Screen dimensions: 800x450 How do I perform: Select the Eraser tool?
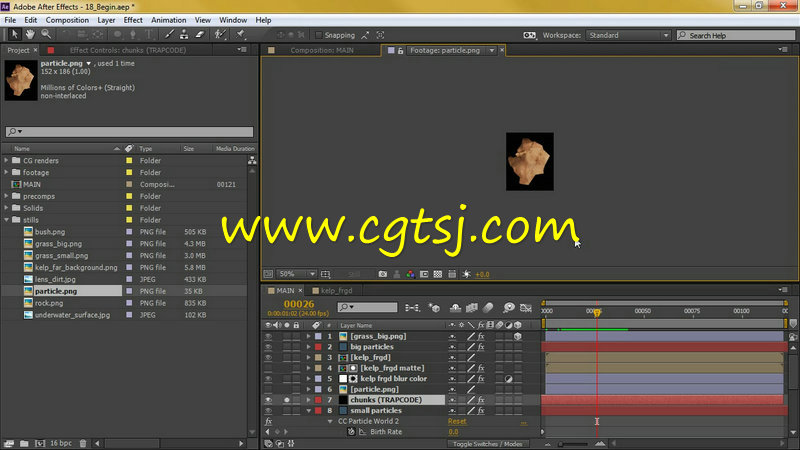point(200,35)
